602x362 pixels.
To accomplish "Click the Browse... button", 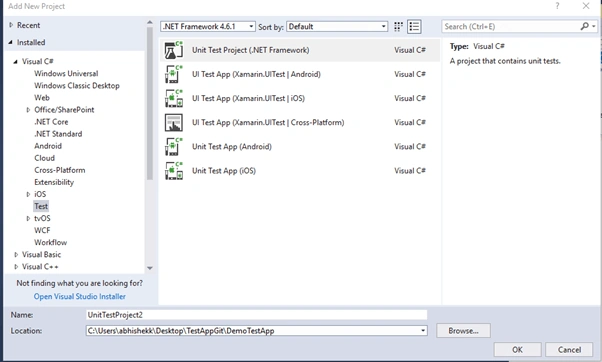I will (x=463, y=331).
